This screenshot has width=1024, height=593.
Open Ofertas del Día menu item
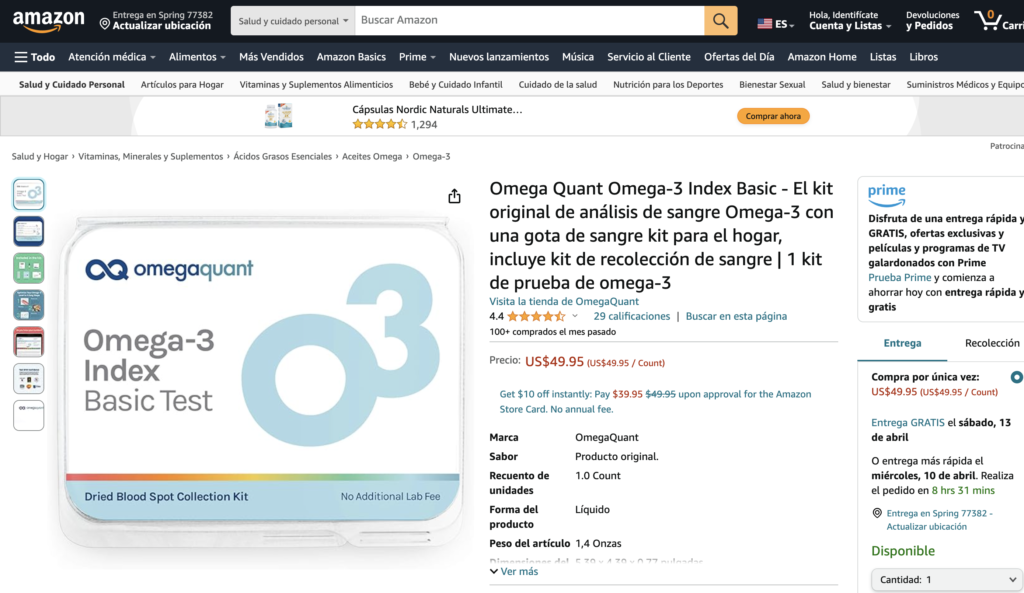739,57
